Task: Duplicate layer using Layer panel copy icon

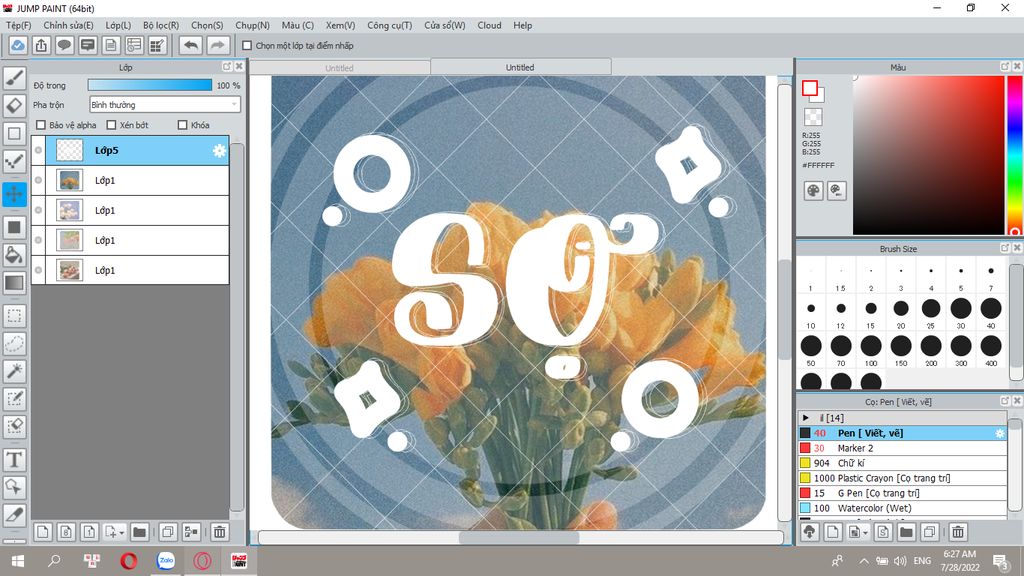Action: click(x=167, y=532)
